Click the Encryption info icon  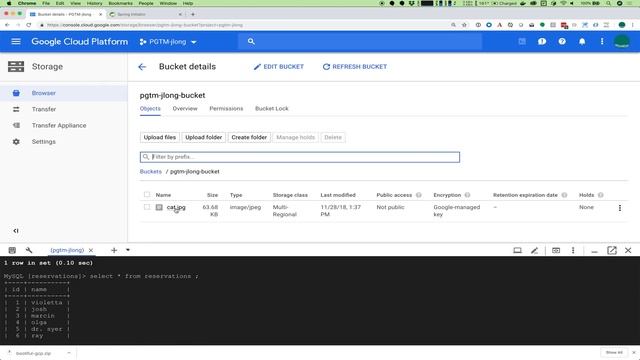point(467,195)
